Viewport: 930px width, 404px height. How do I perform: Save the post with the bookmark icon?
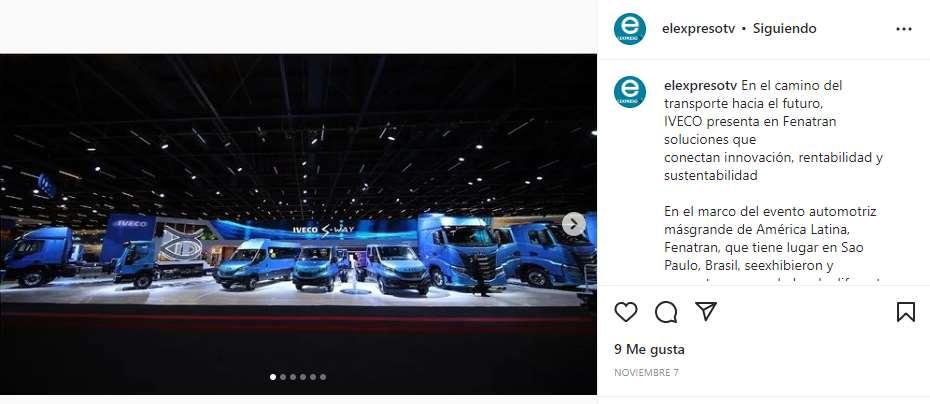click(906, 312)
